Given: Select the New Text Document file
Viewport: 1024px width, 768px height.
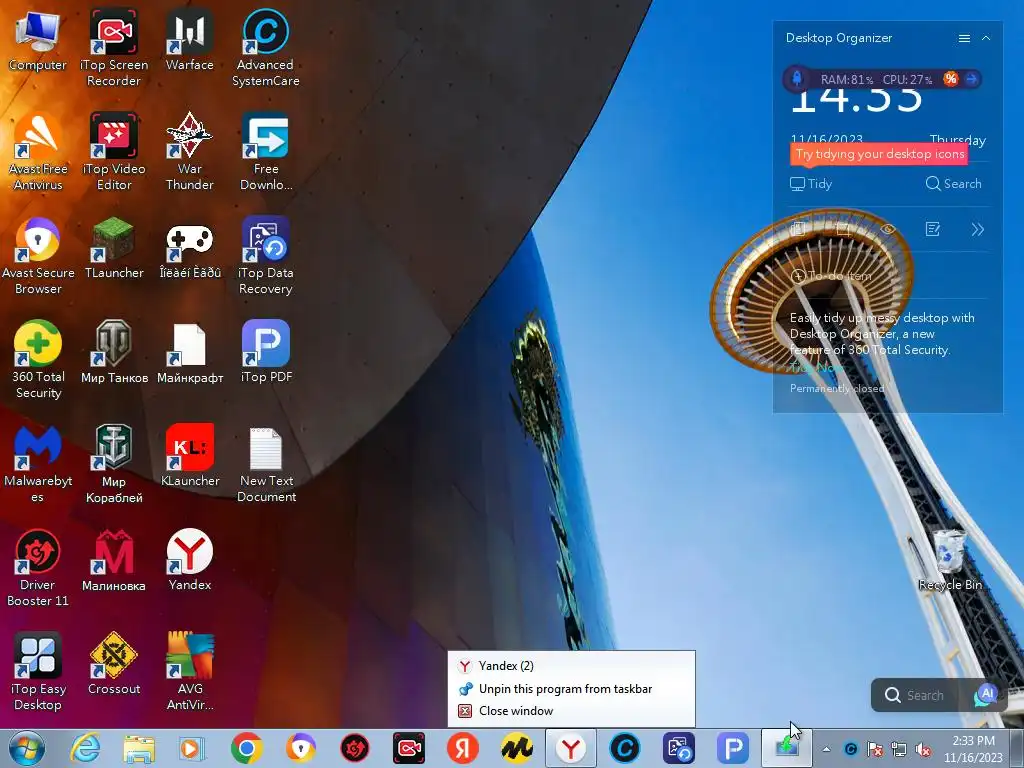Looking at the screenshot, I should click(265, 464).
